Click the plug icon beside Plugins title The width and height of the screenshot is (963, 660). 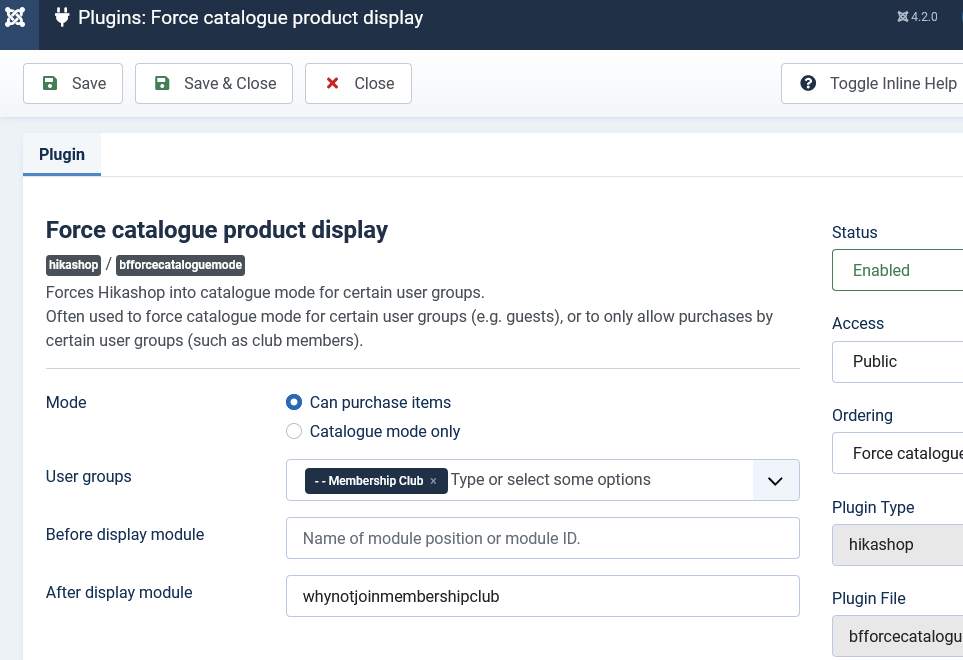pyautogui.click(x=61, y=17)
